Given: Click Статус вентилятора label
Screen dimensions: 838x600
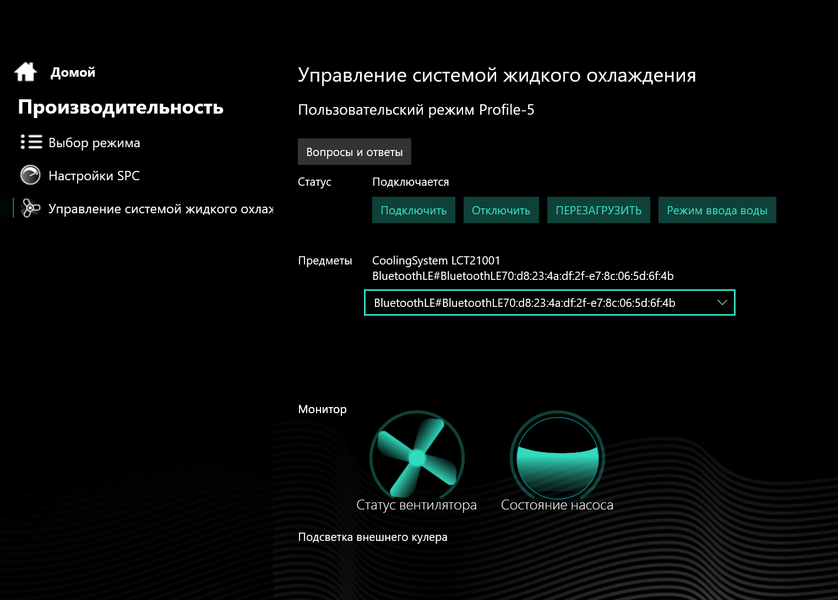Looking at the screenshot, I should click(416, 505).
